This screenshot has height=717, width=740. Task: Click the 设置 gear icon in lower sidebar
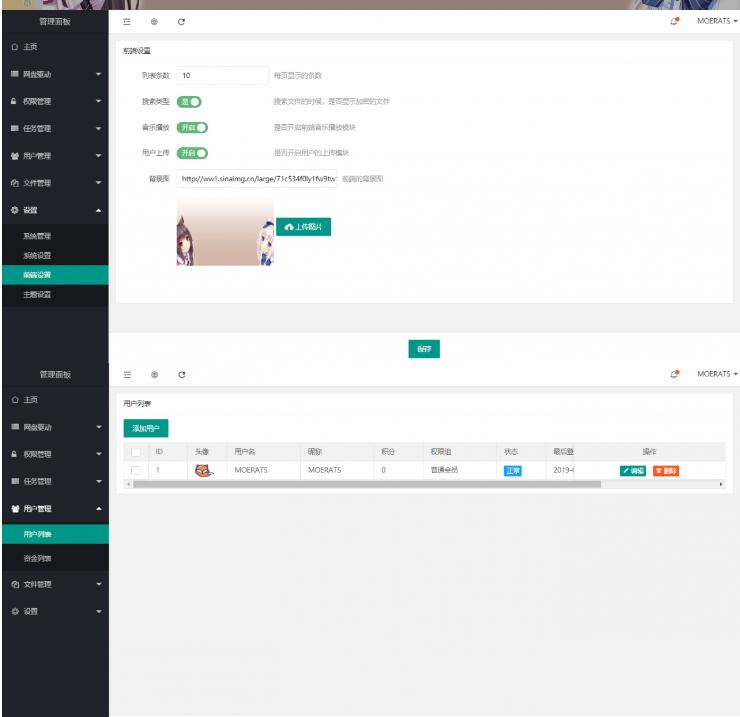[15, 611]
